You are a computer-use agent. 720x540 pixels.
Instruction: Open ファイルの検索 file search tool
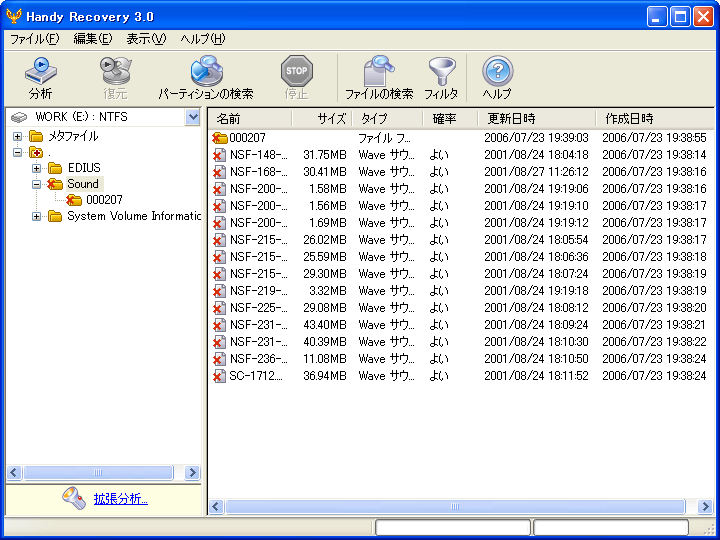379,71
